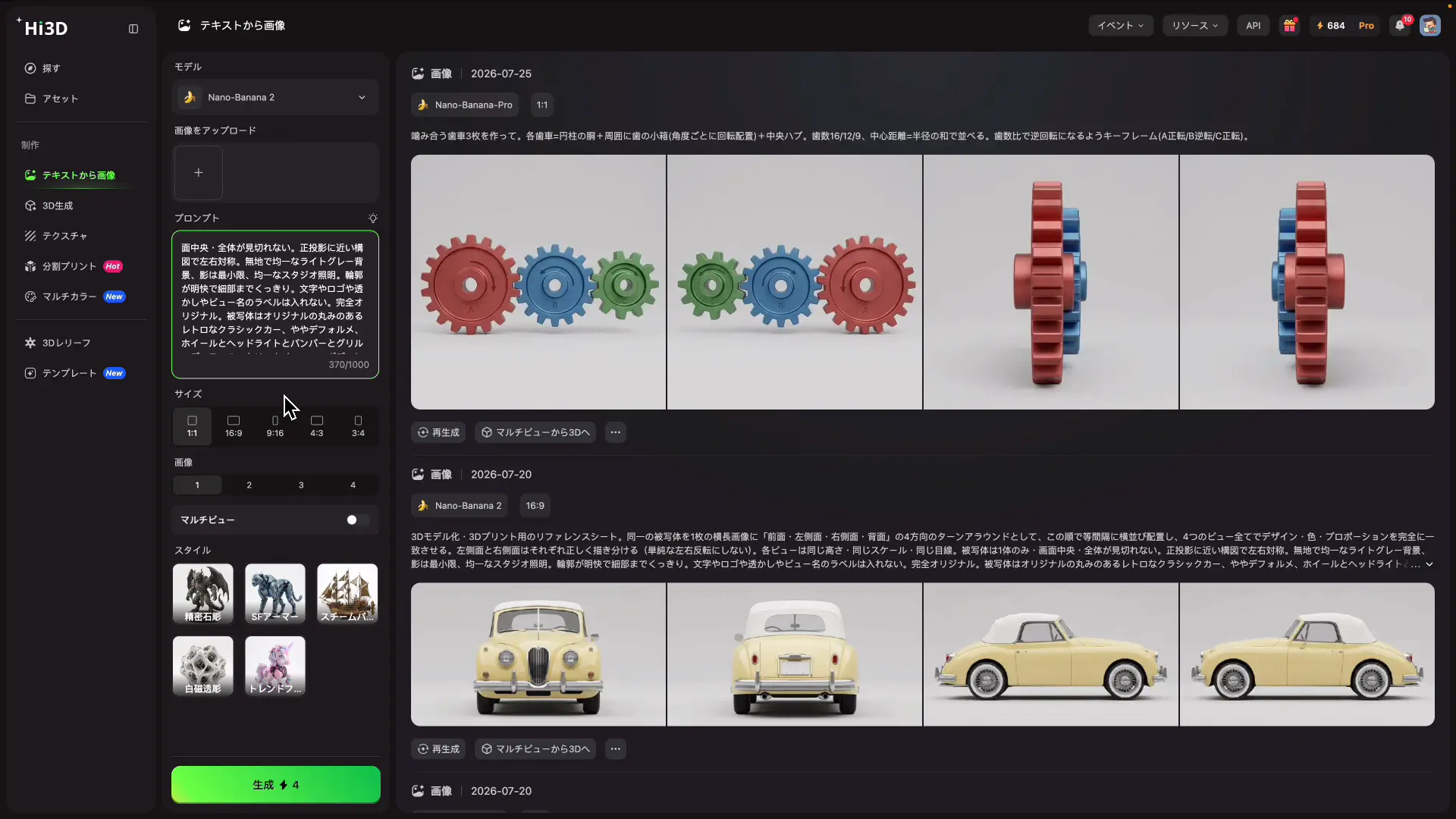The height and width of the screenshot is (819, 1456).
Task: Select the 4:3 size option
Action: point(317,426)
